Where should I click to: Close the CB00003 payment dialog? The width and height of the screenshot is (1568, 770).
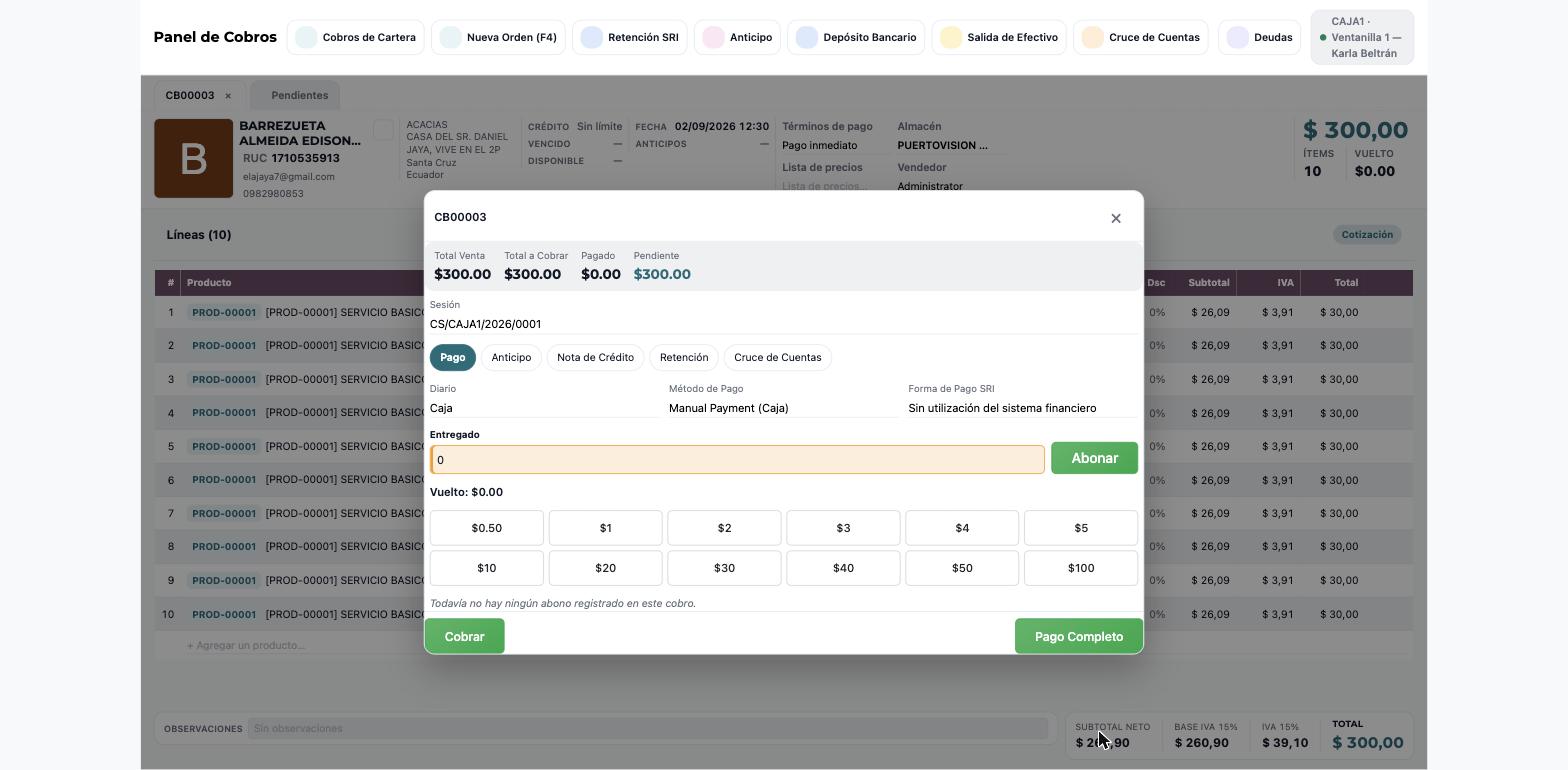coord(1116,218)
